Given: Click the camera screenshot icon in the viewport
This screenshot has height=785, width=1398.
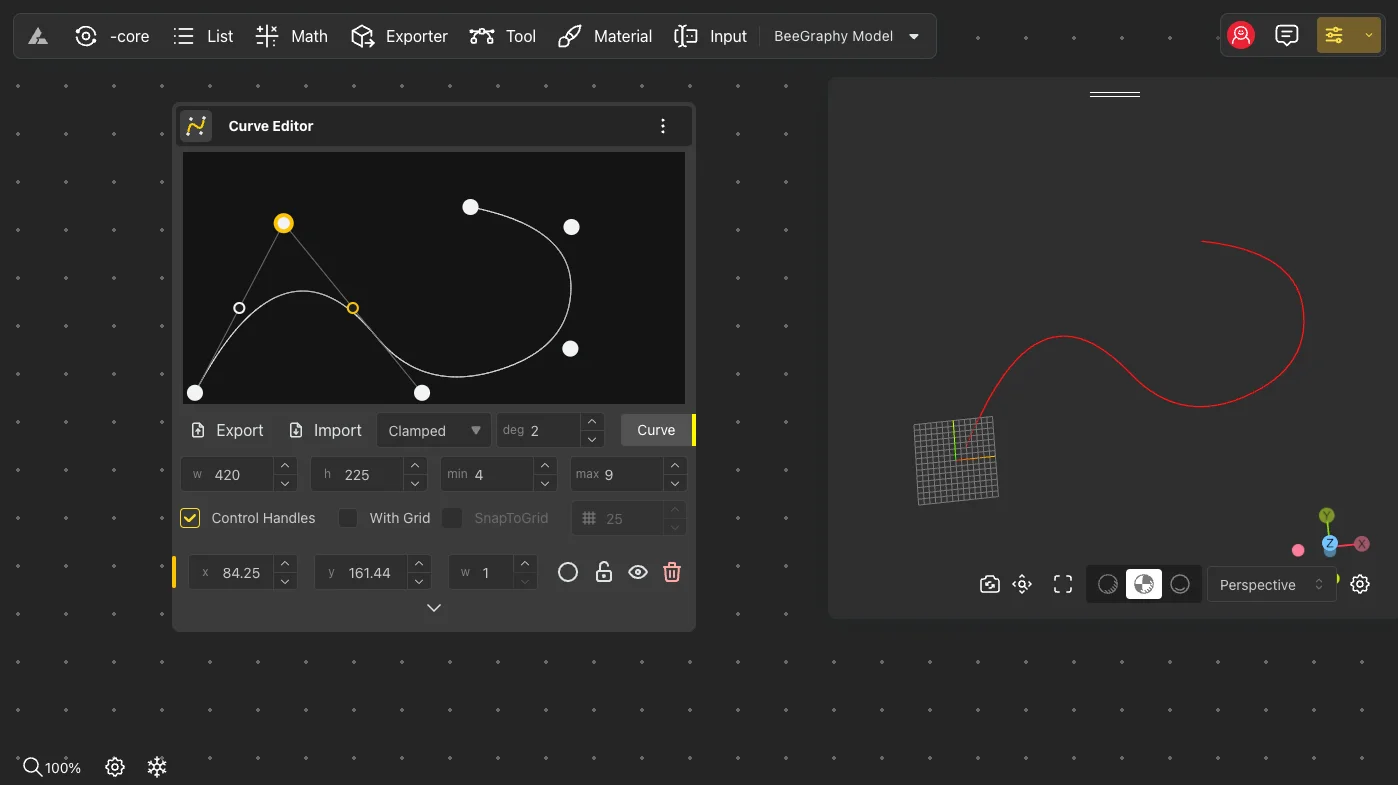Looking at the screenshot, I should (x=989, y=584).
